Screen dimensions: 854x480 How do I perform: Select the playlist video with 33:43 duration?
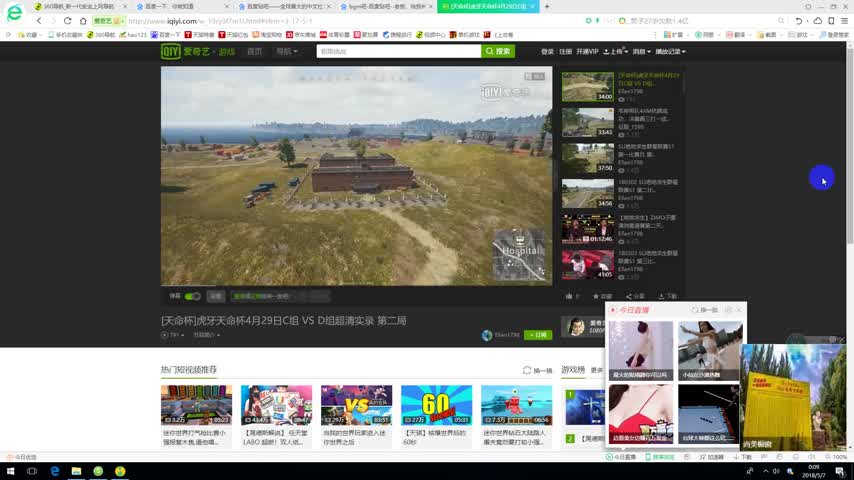click(x=588, y=122)
